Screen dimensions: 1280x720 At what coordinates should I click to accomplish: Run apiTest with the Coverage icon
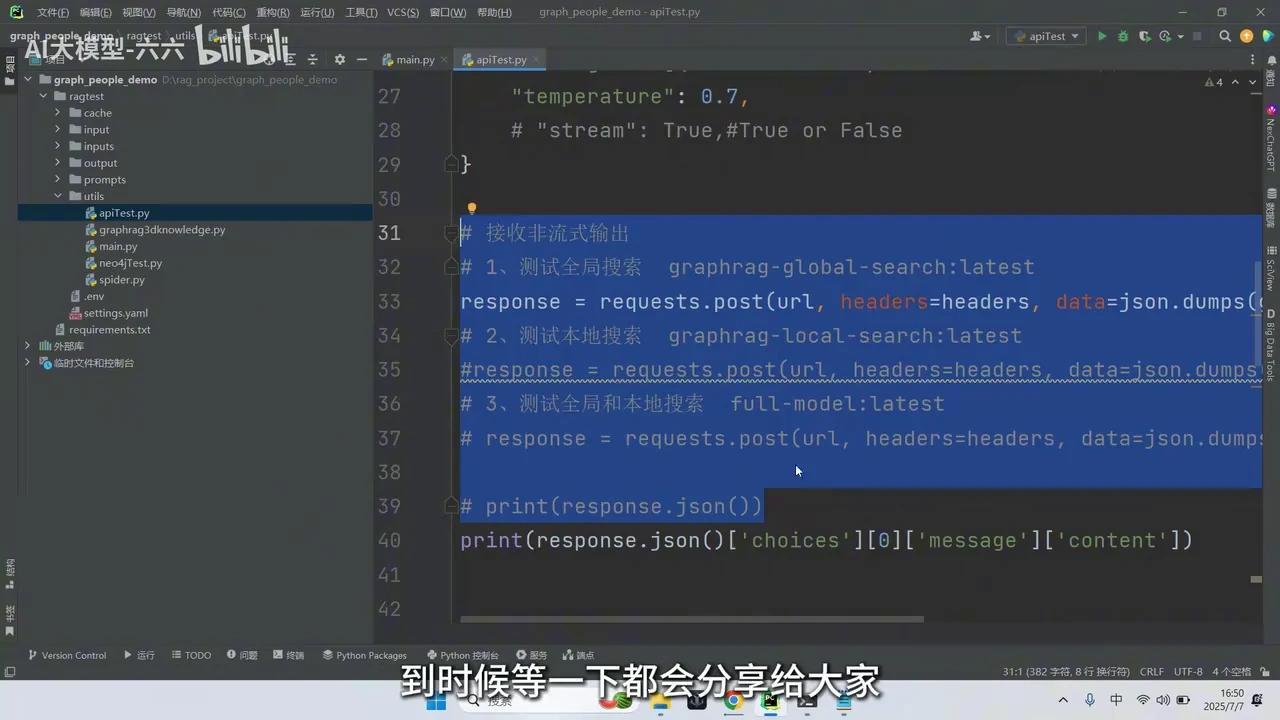1144,36
